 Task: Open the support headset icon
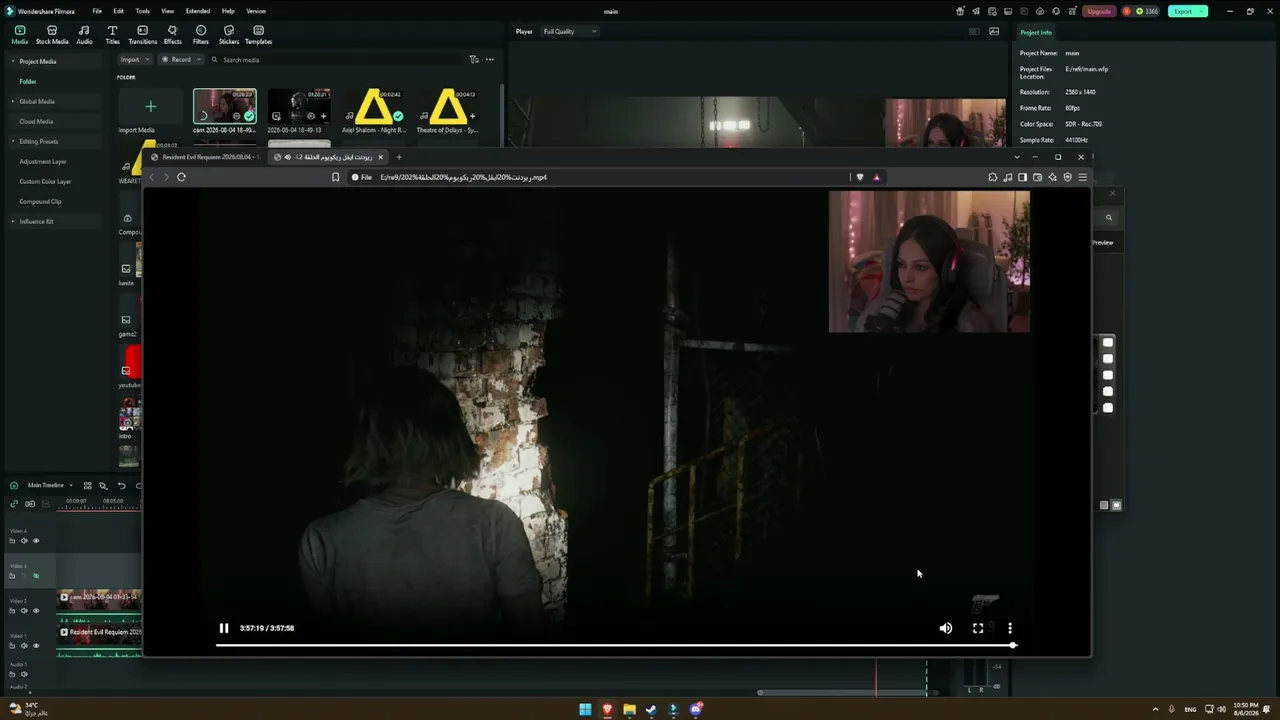tap(1054, 11)
